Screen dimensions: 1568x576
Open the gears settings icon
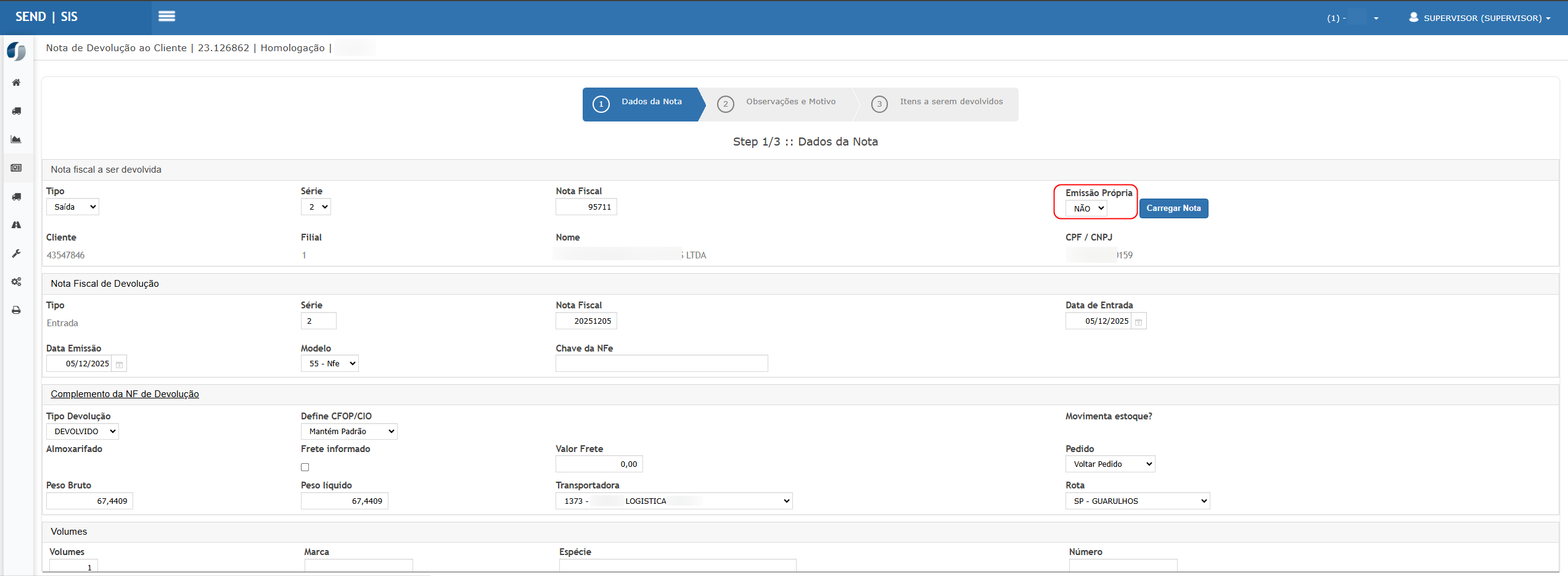(17, 282)
